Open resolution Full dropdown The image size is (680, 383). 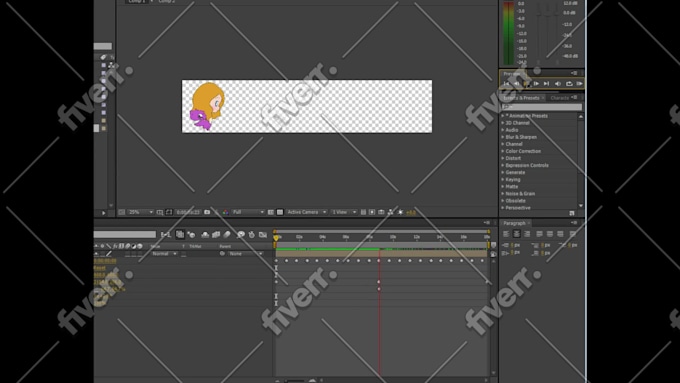pyautogui.click(x=248, y=212)
